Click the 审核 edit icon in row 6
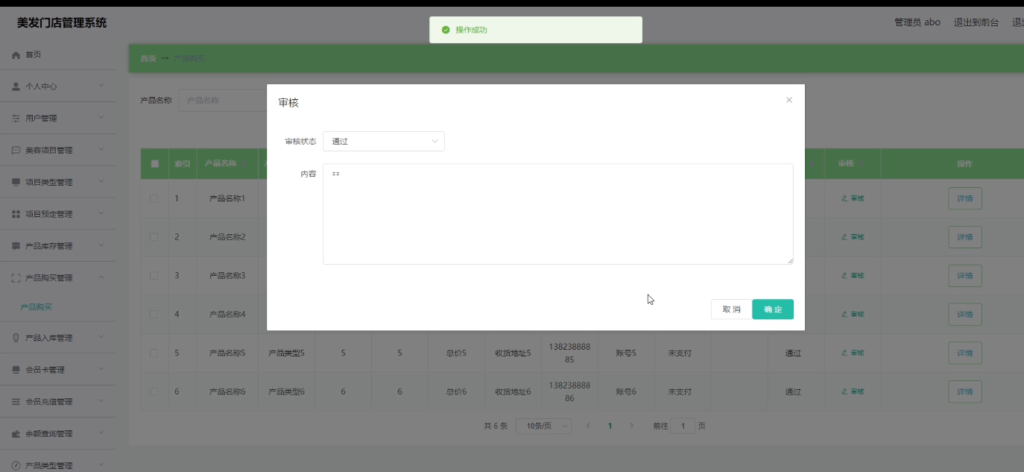 pyautogui.click(x=844, y=392)
